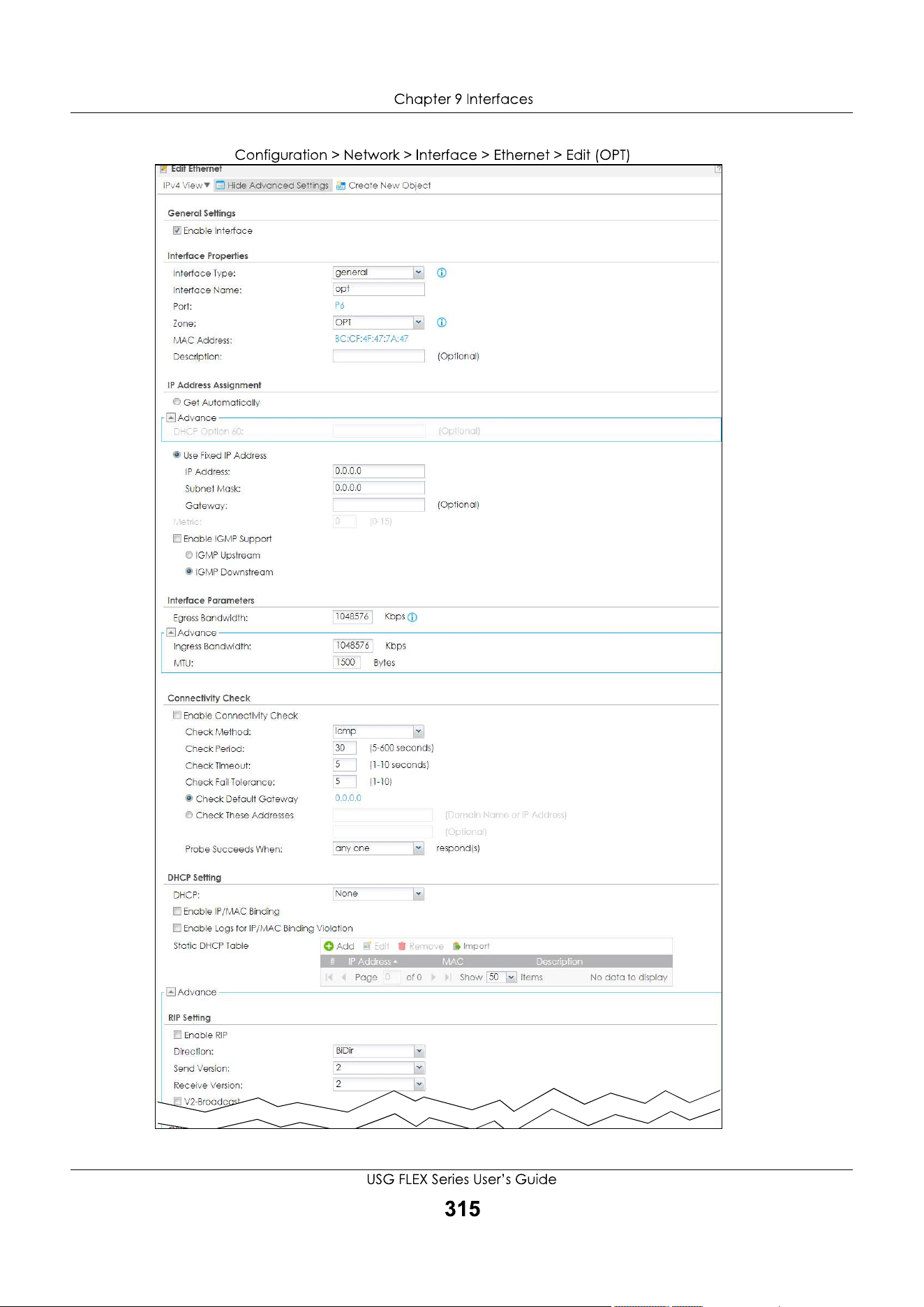Viewport: 924px width, 1307px height.
Task: Click the Check Fail Tolerance input field
Action: click(345, 782)
